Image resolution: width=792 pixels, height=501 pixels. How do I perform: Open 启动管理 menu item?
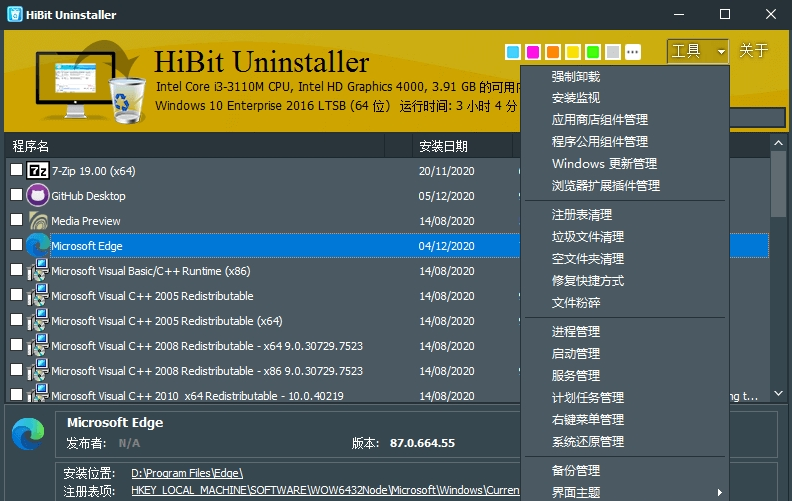click(625, 354)
